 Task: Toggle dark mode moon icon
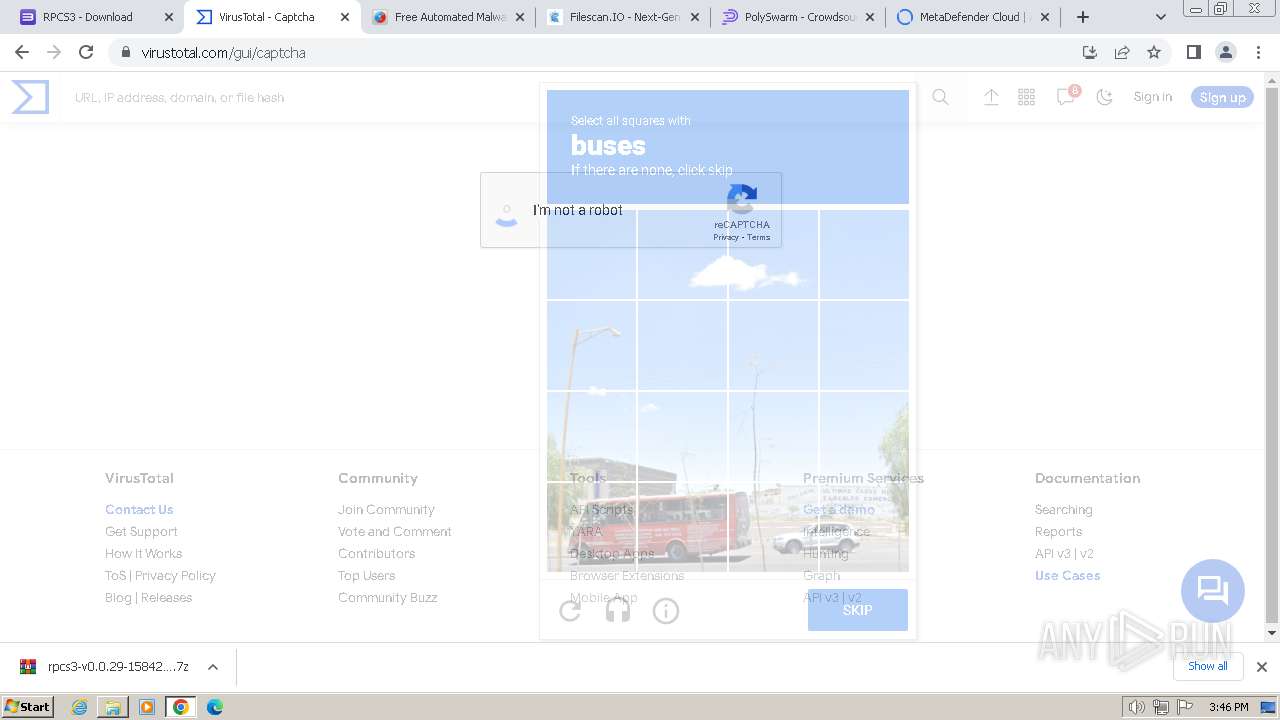1104,97
